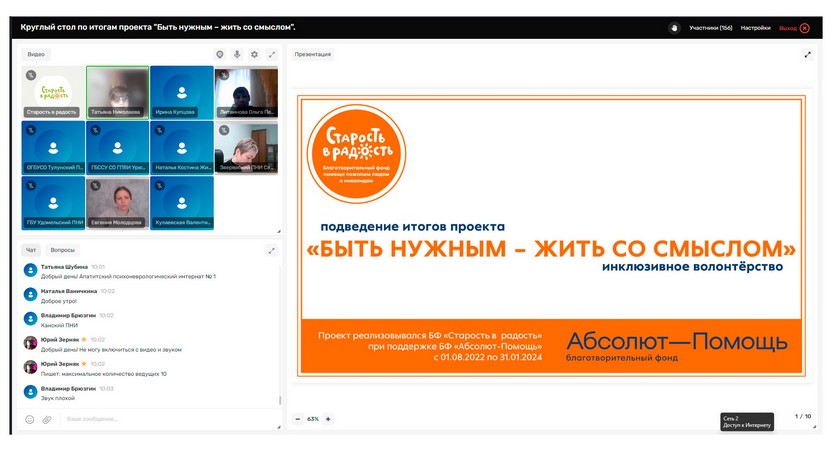The width and height of the screenshot is (832, 451).
Task: Click muted mic icon on Кулаевская Валентина tile
Action: 159,185
